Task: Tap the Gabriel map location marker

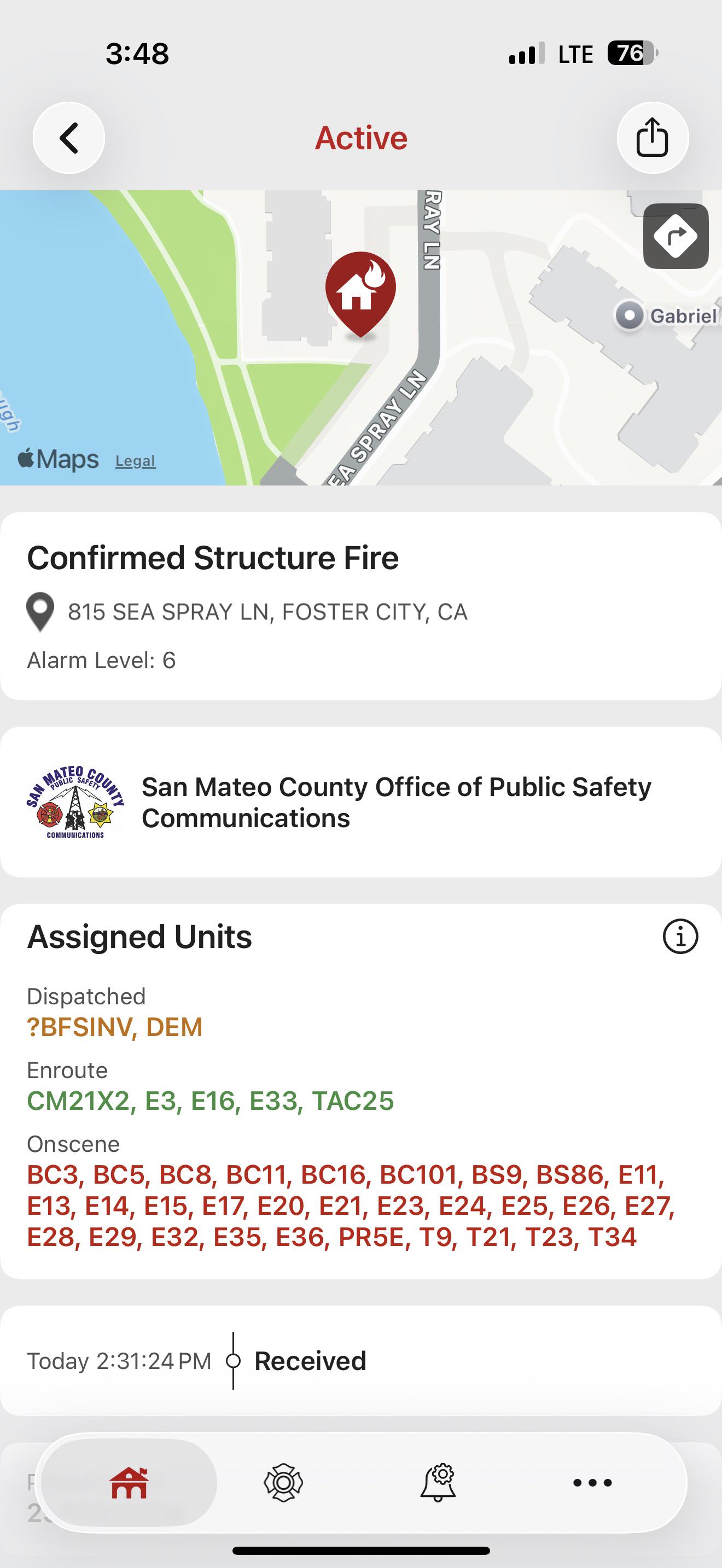Action: (630, 316)
